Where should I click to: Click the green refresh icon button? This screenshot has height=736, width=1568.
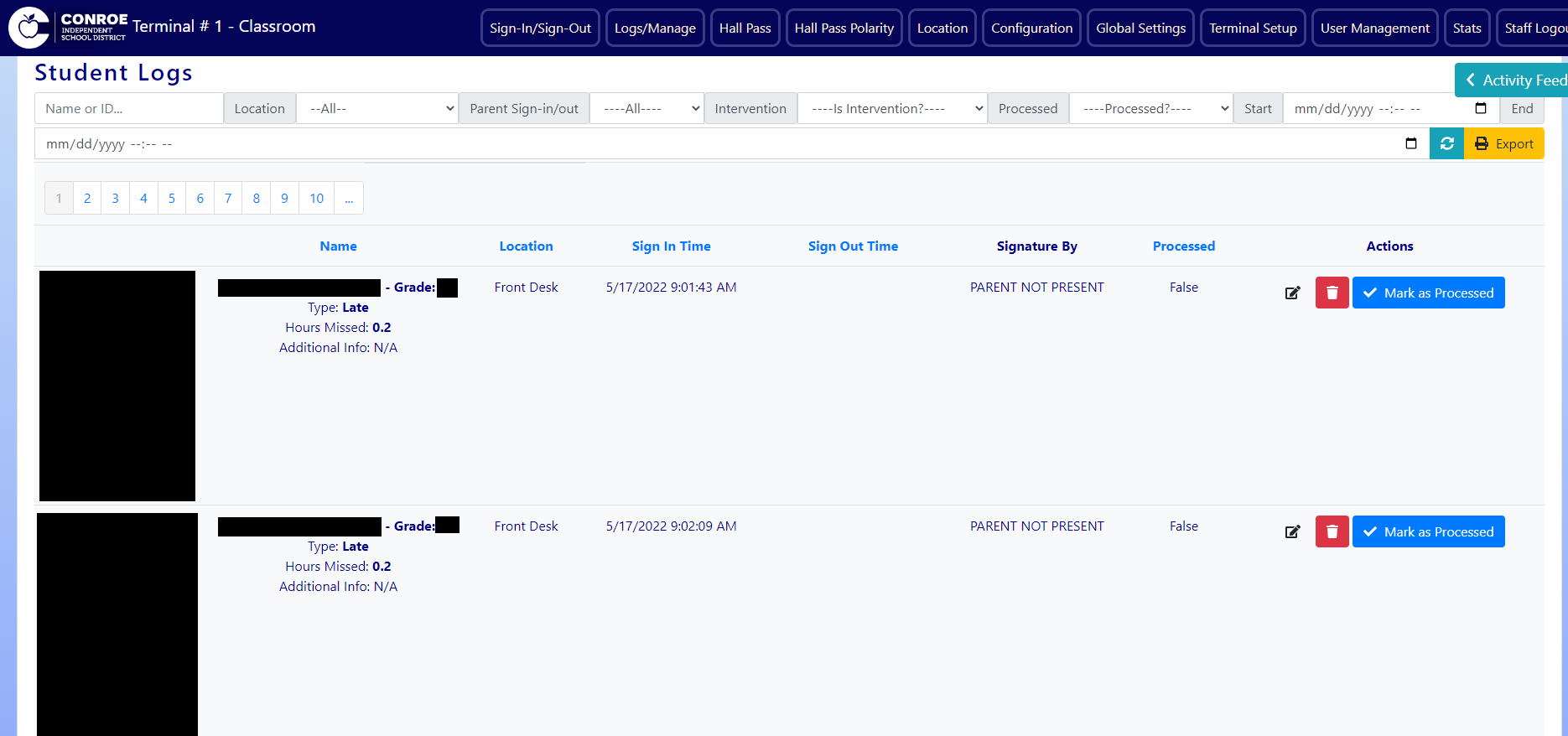[1446, 143]
